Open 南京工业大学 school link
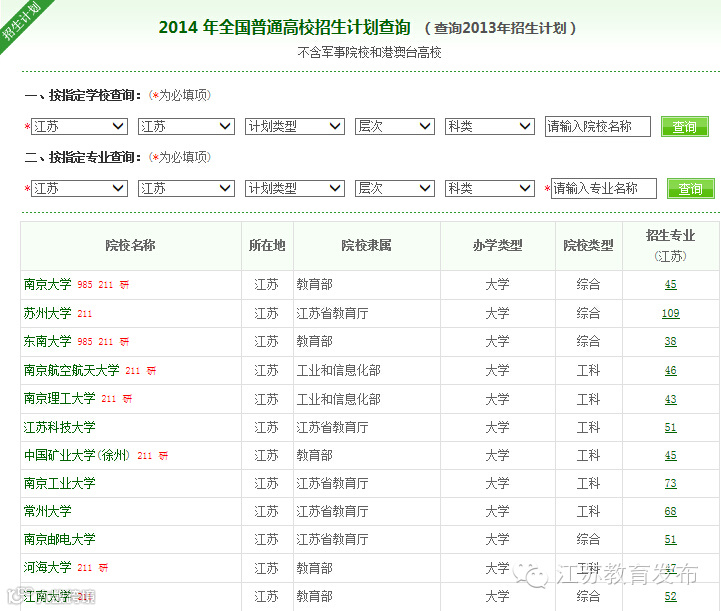Screen dimensions: 721x611 click(x=59, y=484)
